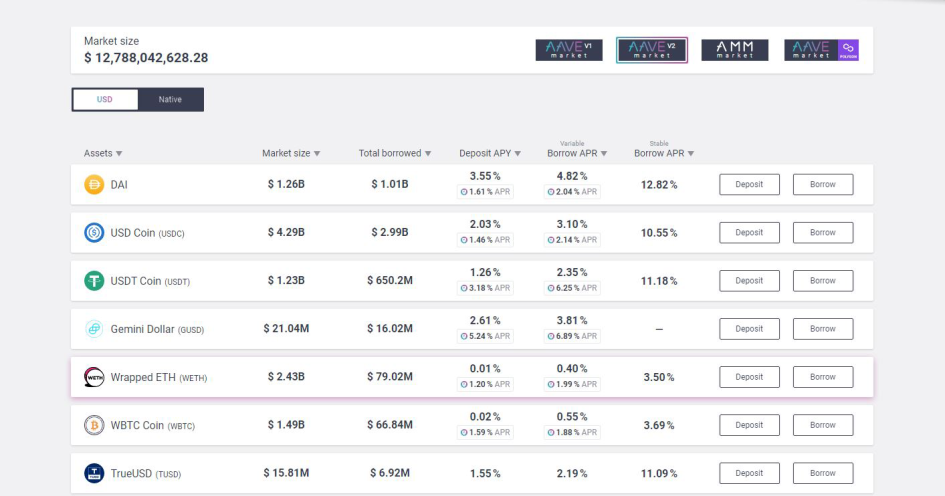Image resolution: width=945 pixels, height=496 pixels.
Task: Click TrueUSD deposit APY 1.55%
Action: [485, 473]
